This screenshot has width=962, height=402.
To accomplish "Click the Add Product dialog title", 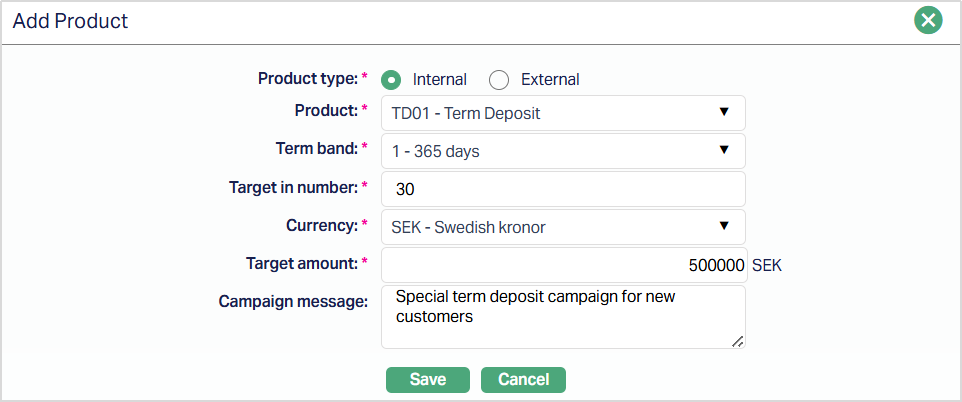I will [x=70, y=20].
